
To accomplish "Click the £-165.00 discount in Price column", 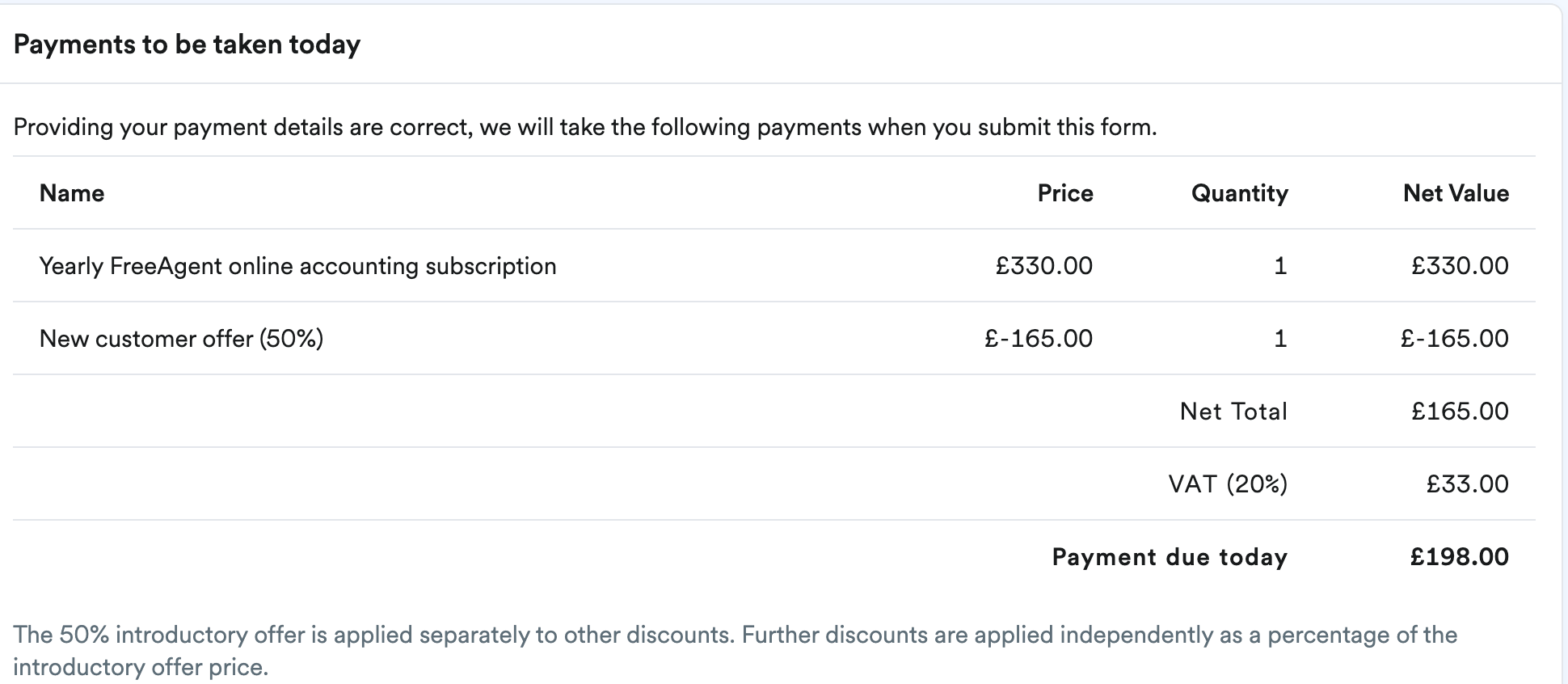I will click(1038, 339).
